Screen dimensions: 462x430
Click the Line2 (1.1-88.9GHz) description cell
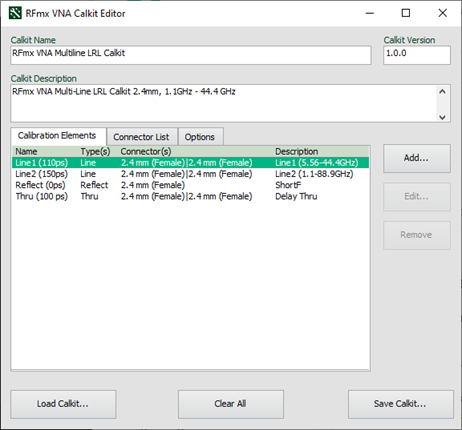[x=314, y=174]
